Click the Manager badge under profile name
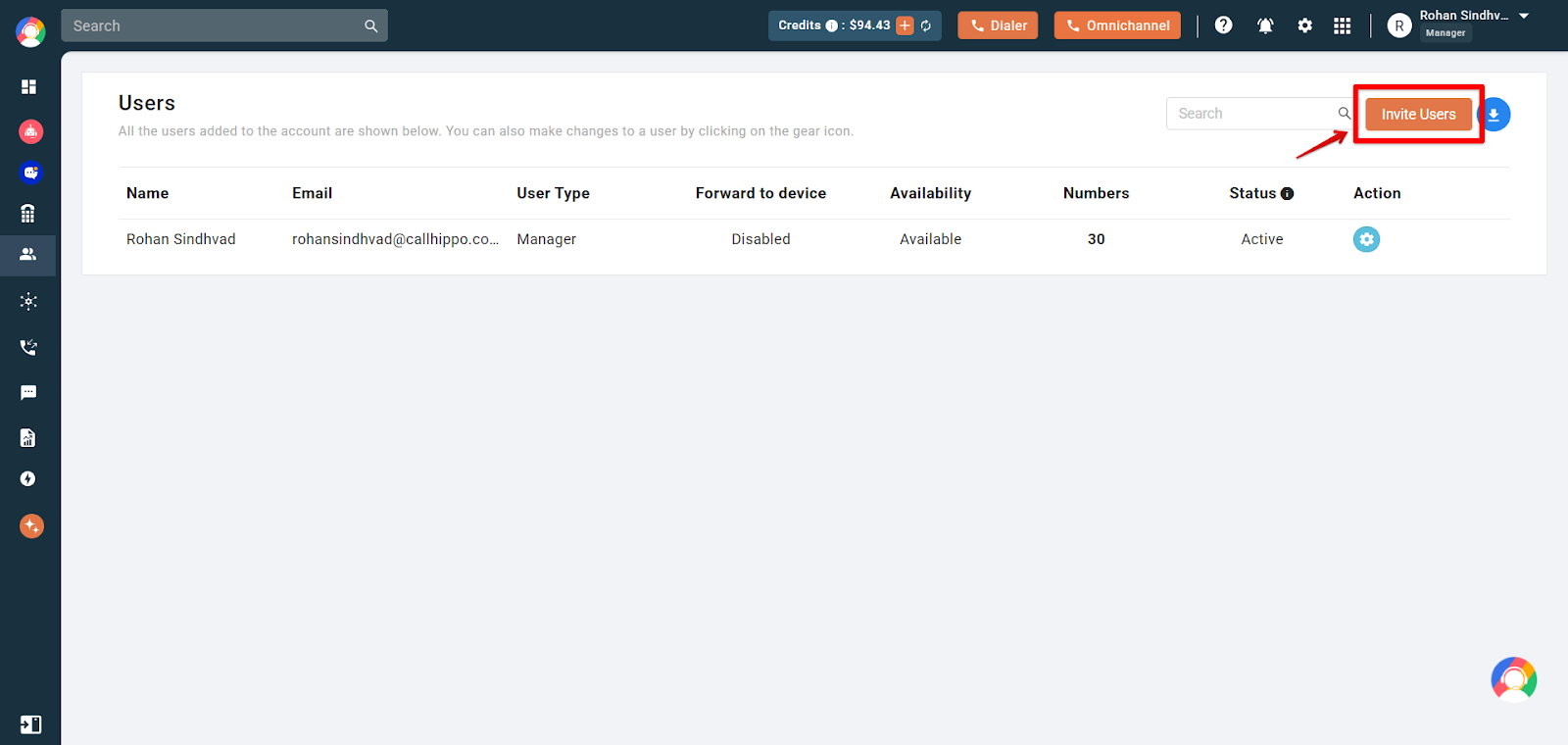This screenshot has height=745, width=1568. [1445, 33]
